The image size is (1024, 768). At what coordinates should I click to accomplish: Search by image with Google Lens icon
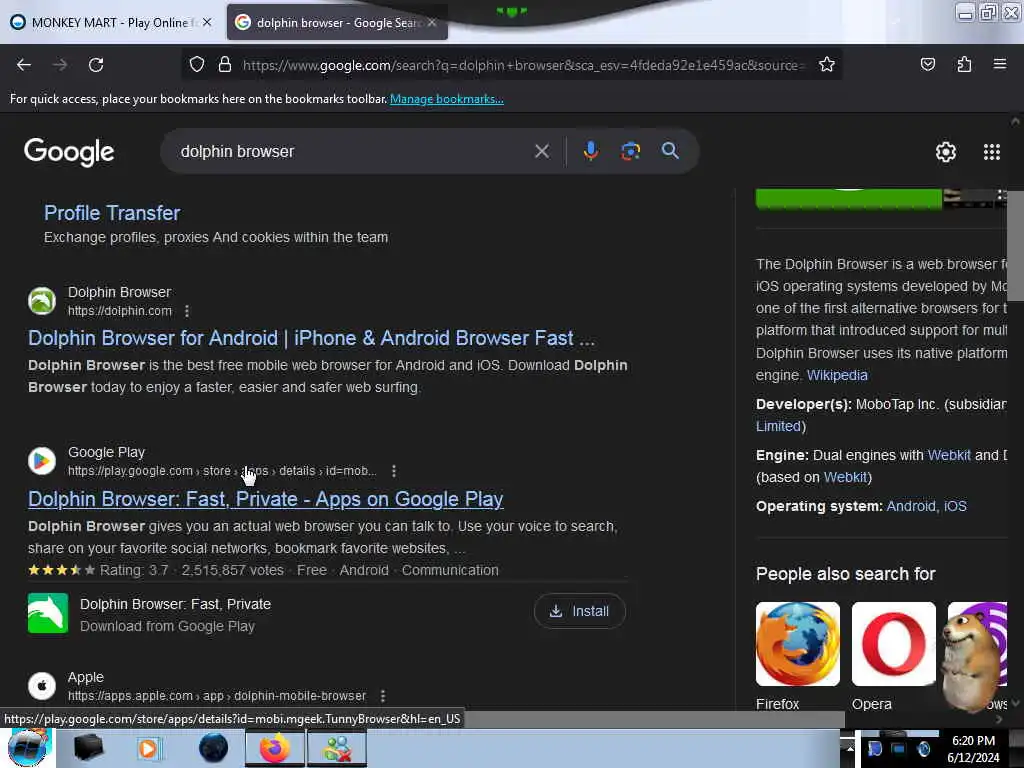(x=630, y=152)
